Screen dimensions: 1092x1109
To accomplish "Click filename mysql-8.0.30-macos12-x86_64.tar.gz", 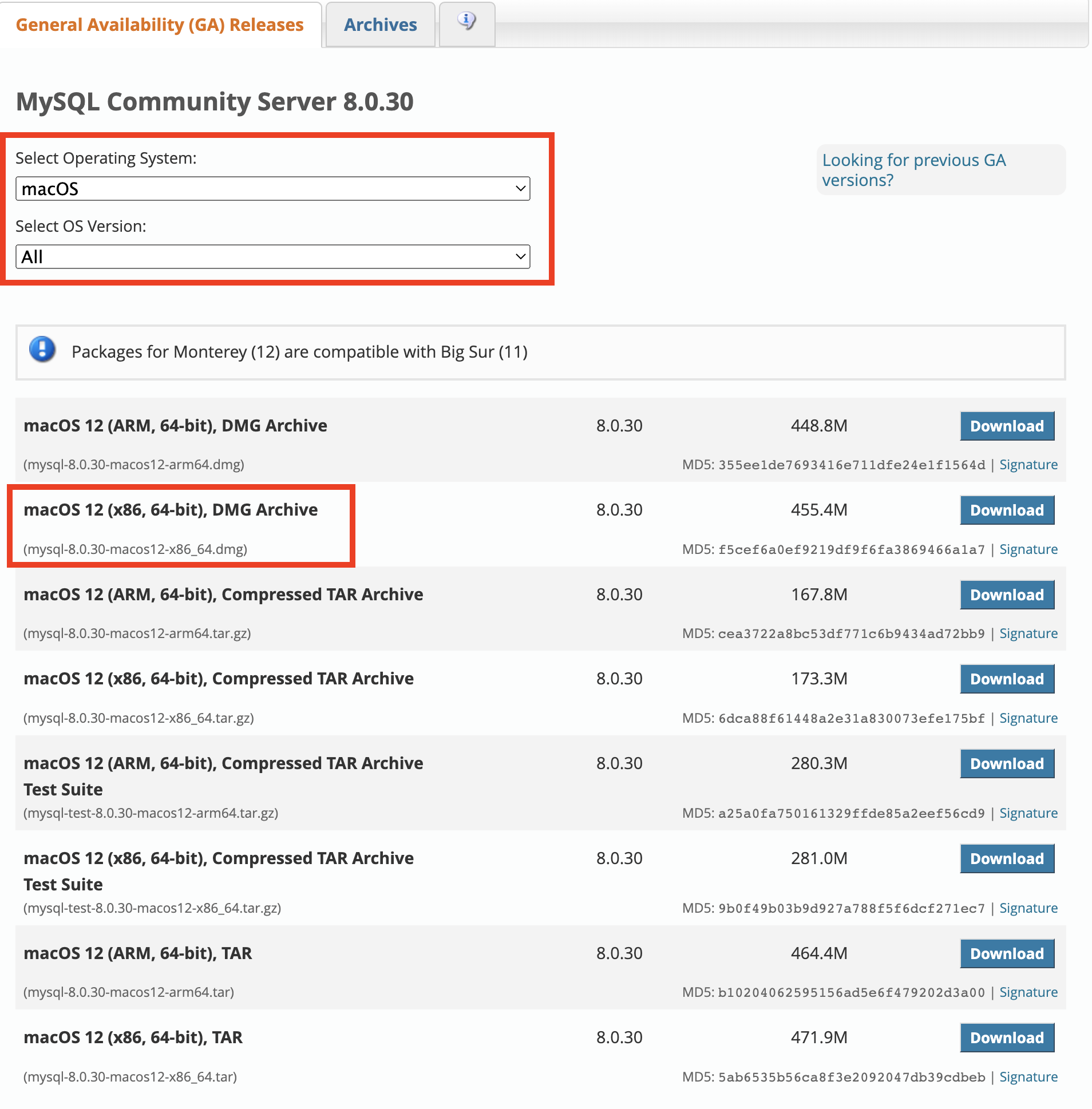I will (x=139, y=719).
